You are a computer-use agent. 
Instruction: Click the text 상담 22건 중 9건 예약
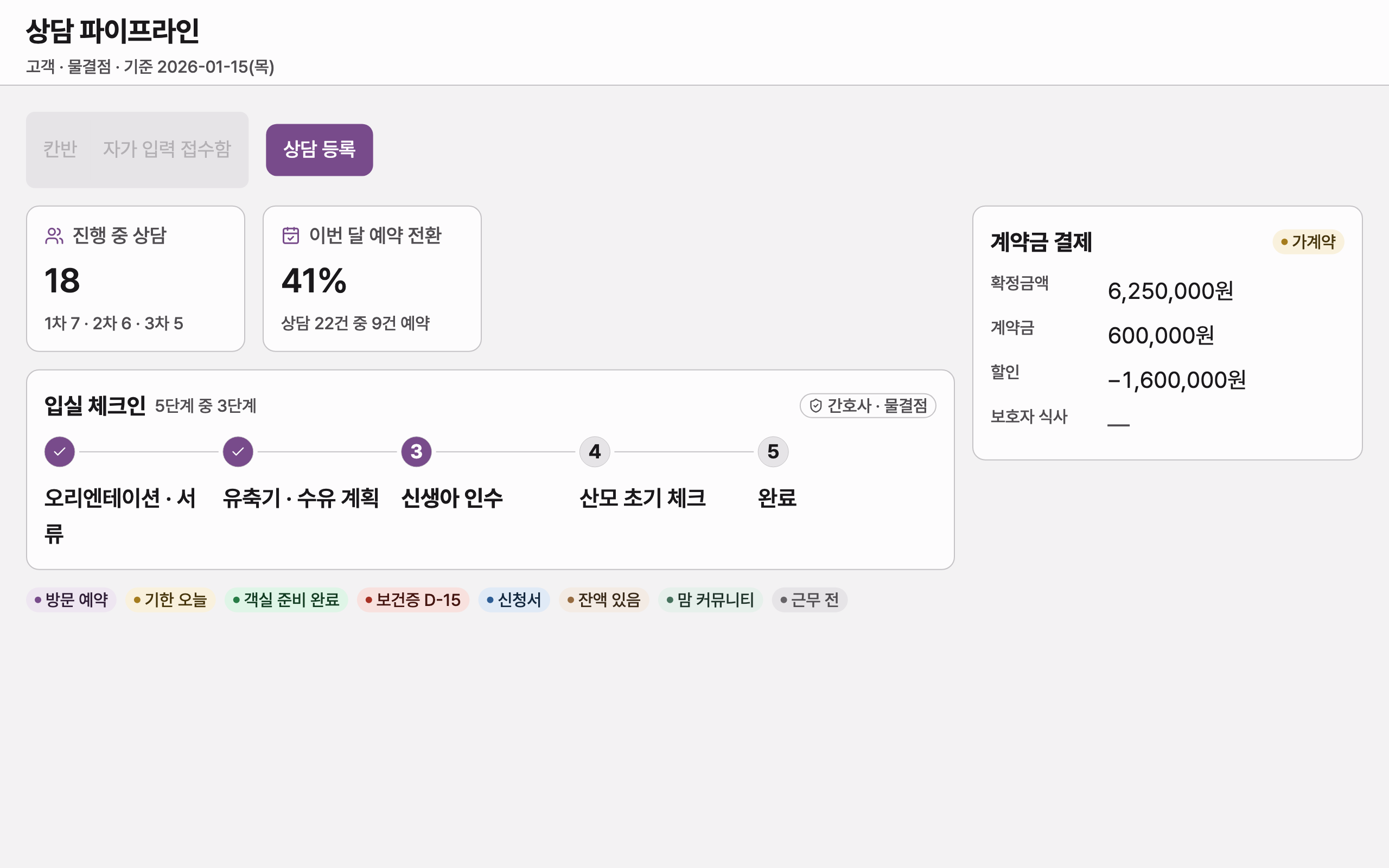pyautogui.click(x=355, y=323)
